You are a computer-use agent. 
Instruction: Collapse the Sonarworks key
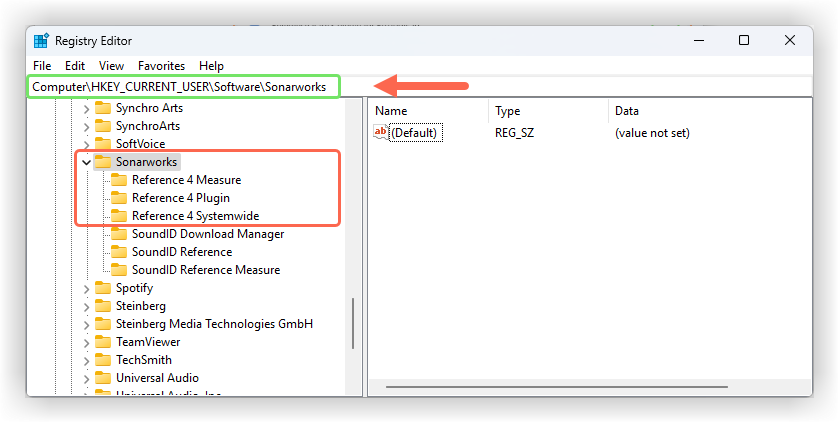tap(86, 162)
